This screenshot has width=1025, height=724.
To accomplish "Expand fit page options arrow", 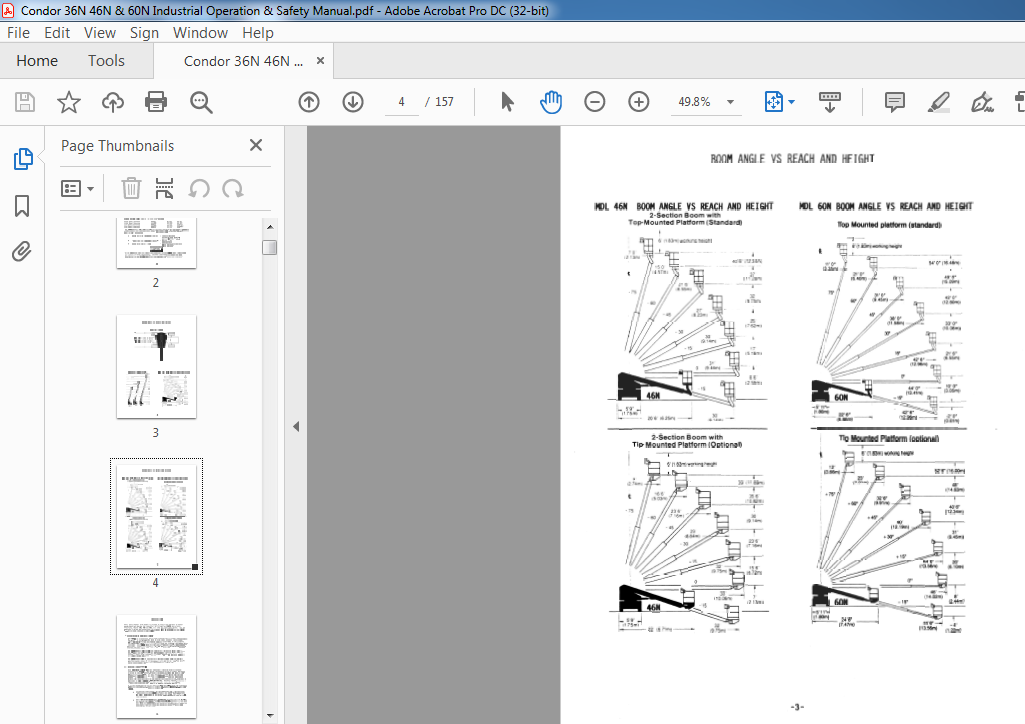I will tap(792, 102).
